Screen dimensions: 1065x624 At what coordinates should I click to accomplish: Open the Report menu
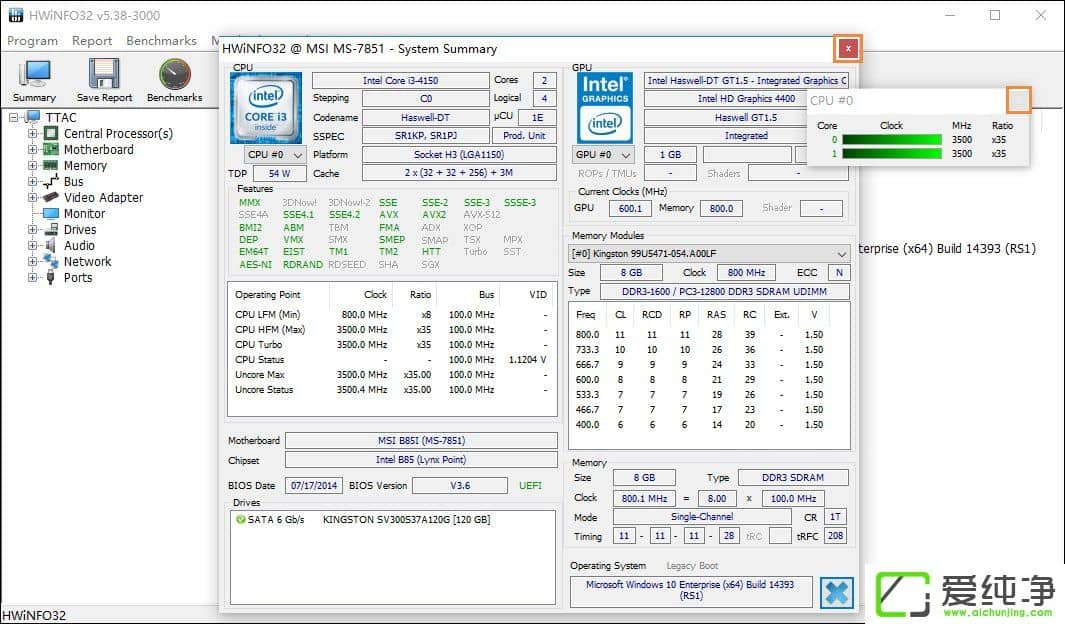[92, 40]
